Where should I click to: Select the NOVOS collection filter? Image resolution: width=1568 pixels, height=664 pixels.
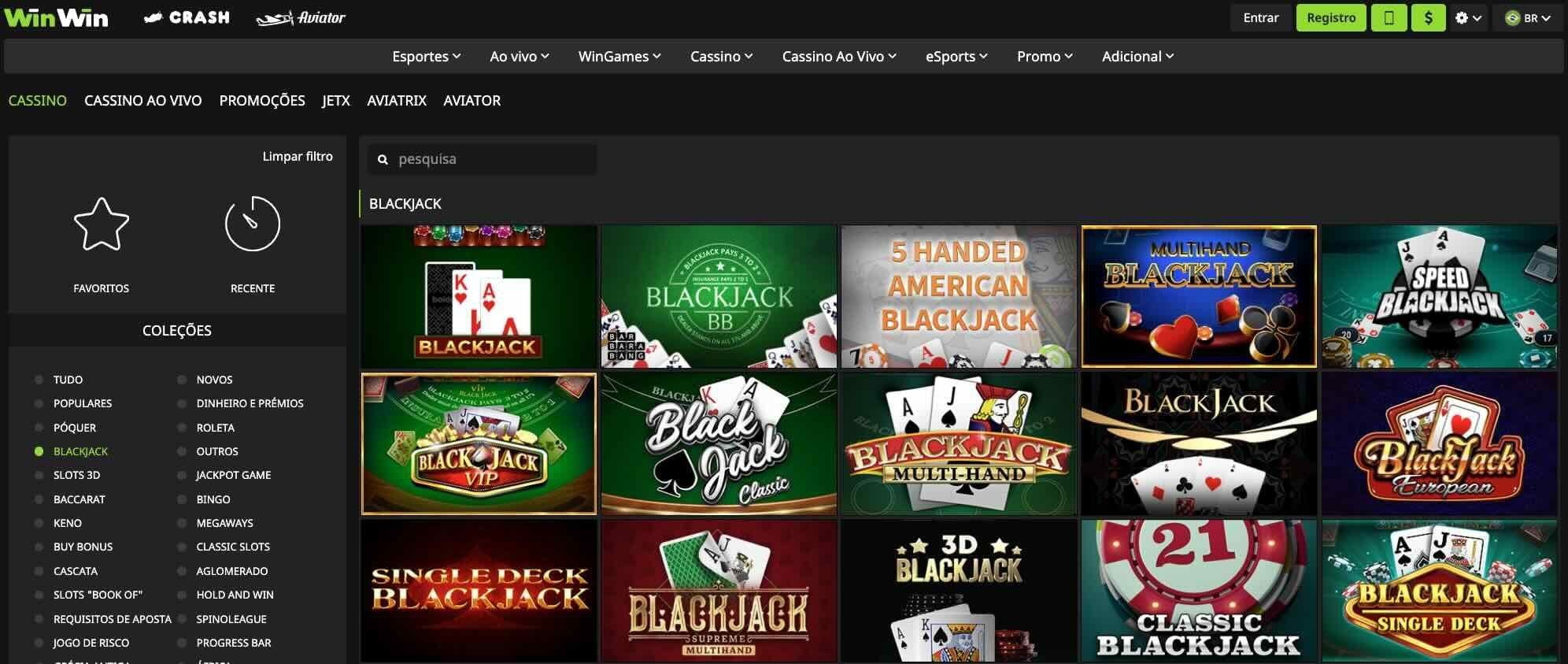(214, 380)
